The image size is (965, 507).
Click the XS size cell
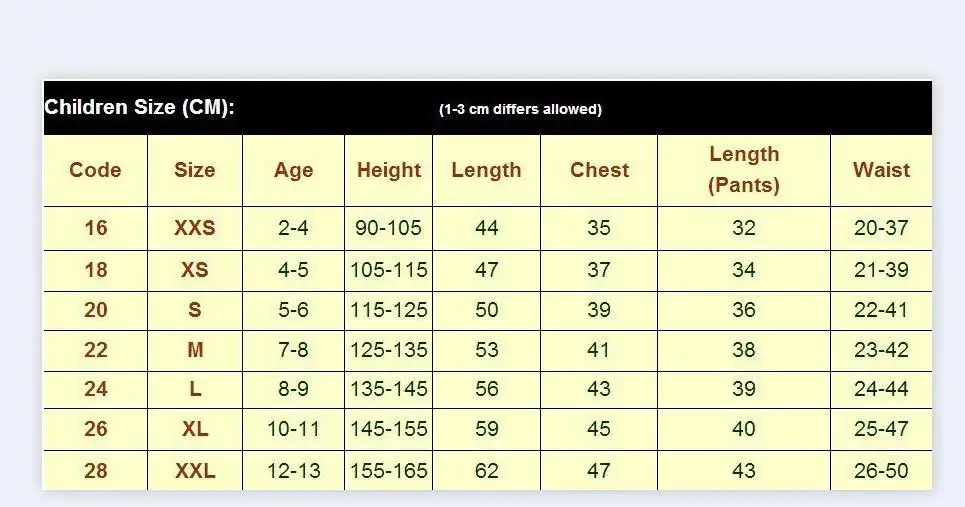click(x=194, y=270)
